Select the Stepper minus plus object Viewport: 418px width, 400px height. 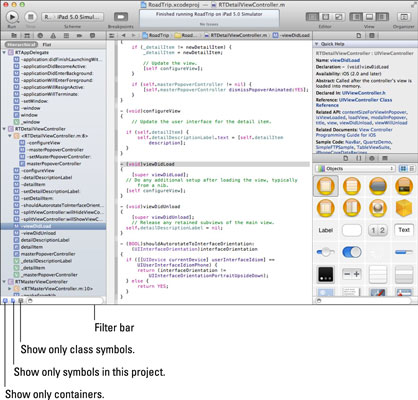(352, 274)
